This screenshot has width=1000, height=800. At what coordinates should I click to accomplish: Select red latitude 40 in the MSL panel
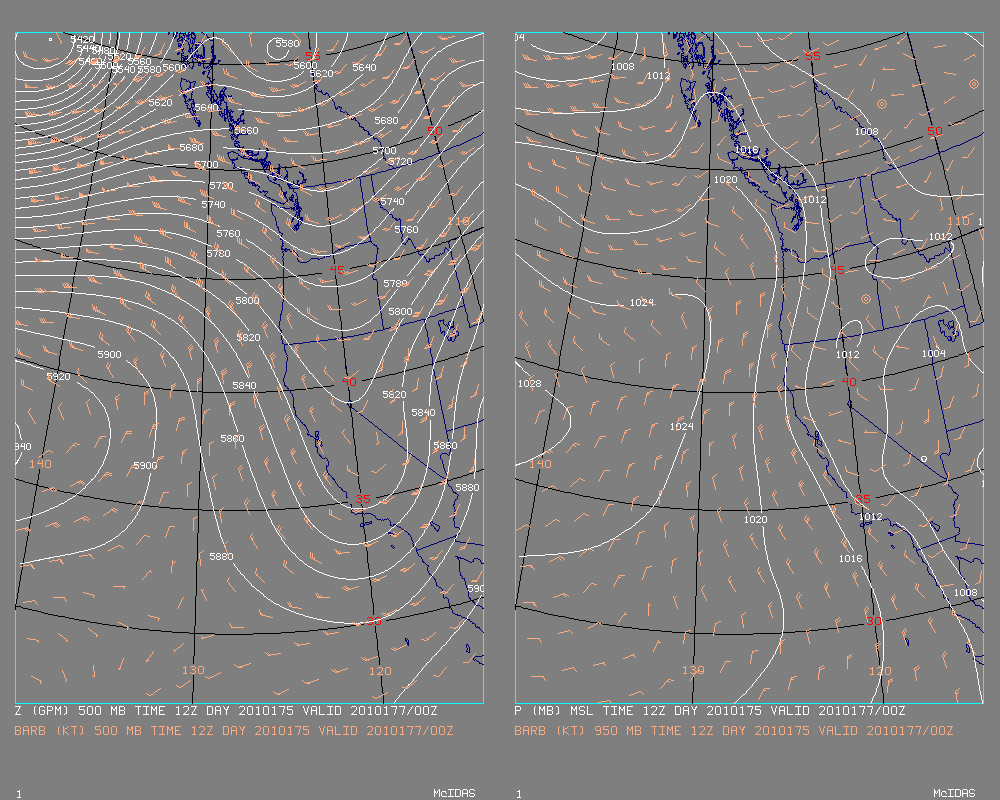pos(849,381)
